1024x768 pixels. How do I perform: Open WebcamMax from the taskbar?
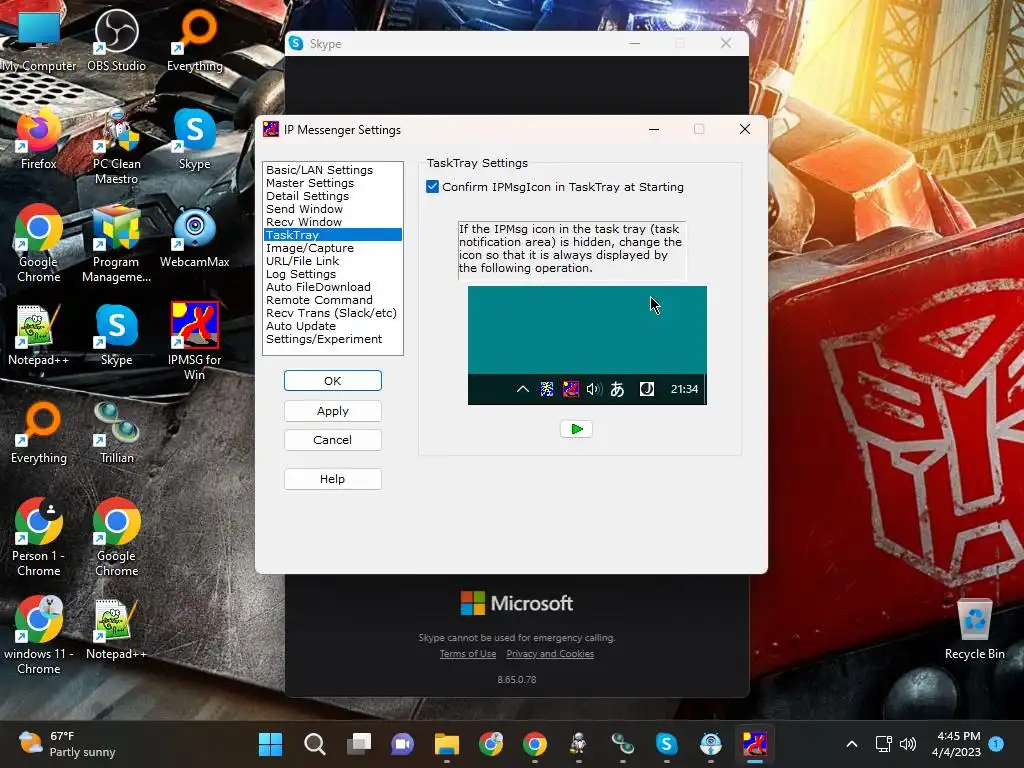711,744
